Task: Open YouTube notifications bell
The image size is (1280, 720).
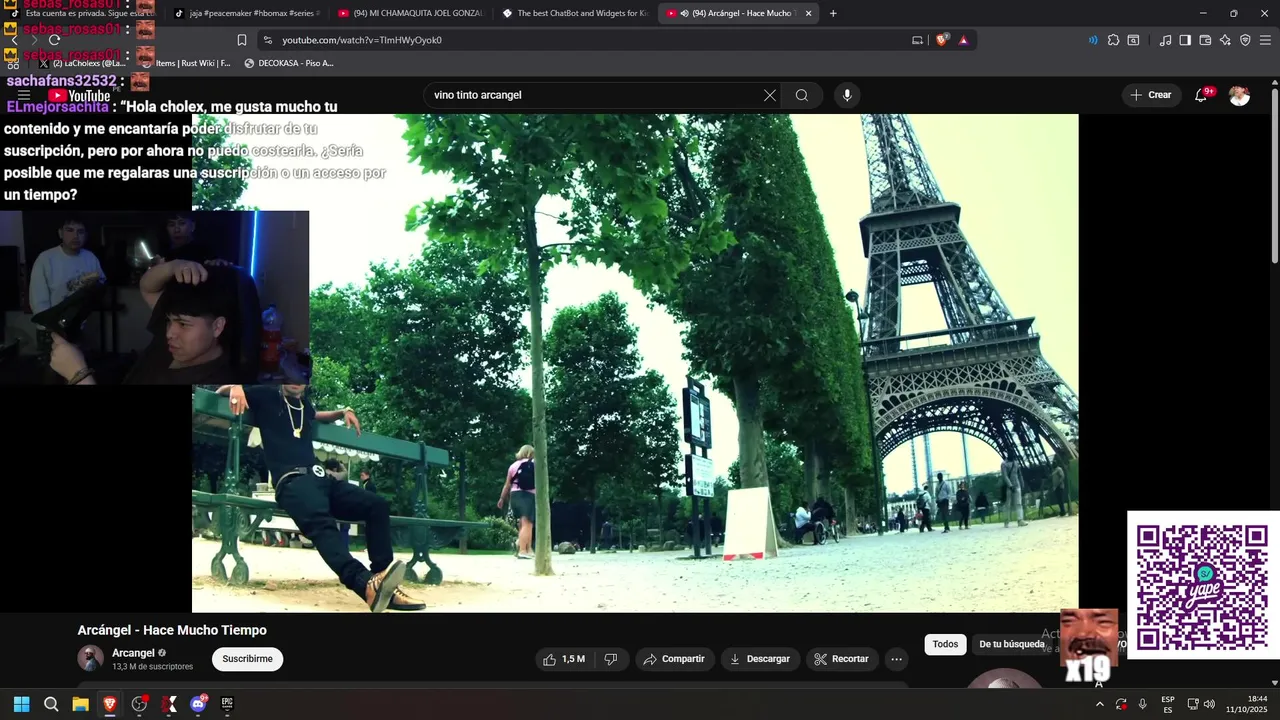Action: [1202, 95]
